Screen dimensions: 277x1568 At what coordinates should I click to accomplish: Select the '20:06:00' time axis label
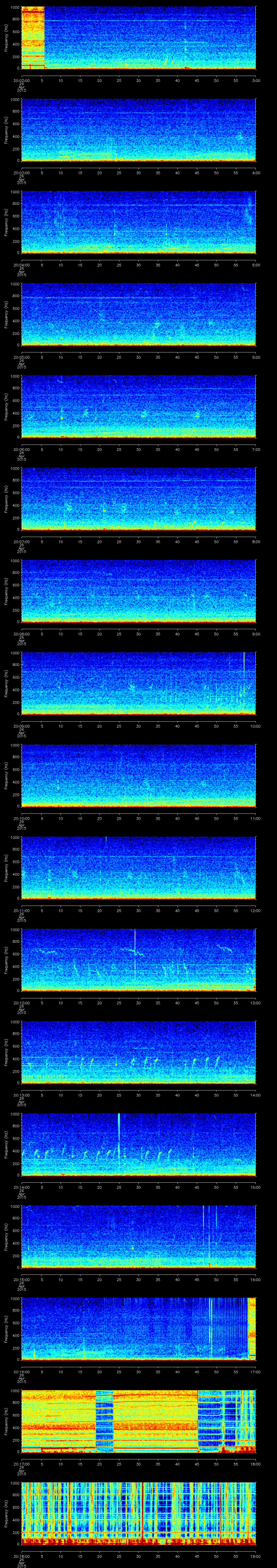pyautogui.click(x=21, y=449)
